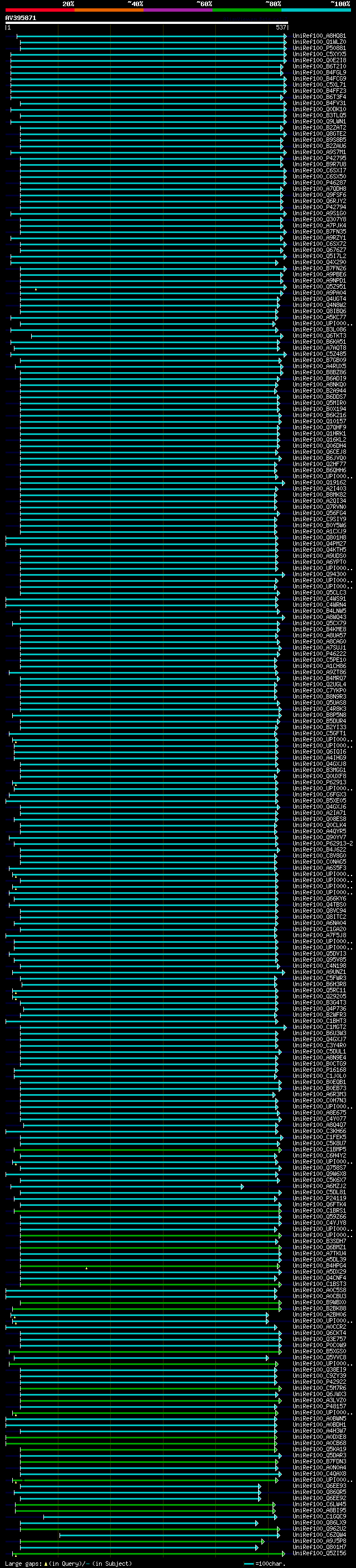
Task: Select hit UniRef100_B5DUR4
Action: 319,721
